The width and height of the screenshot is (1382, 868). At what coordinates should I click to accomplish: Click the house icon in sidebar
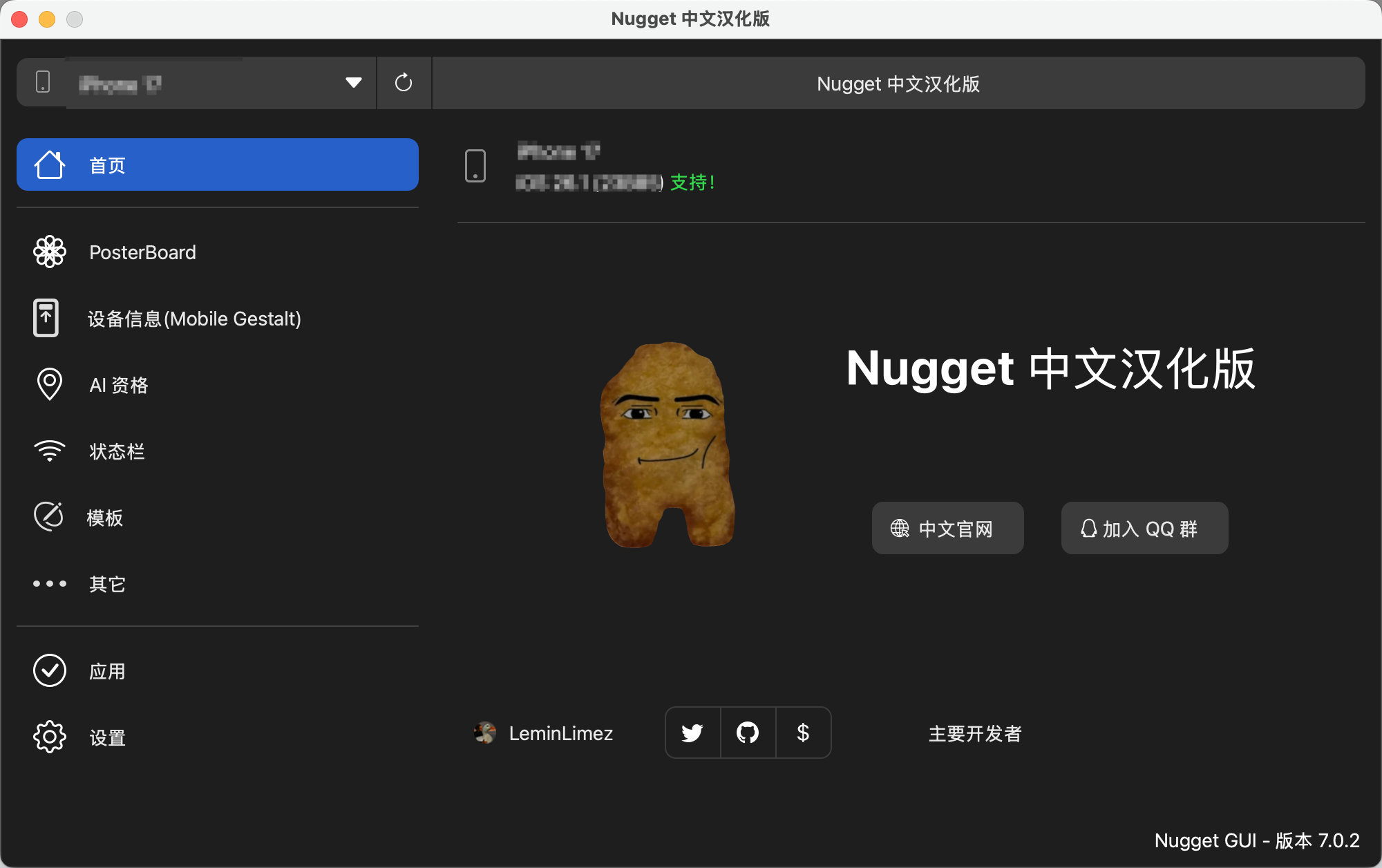50,164
